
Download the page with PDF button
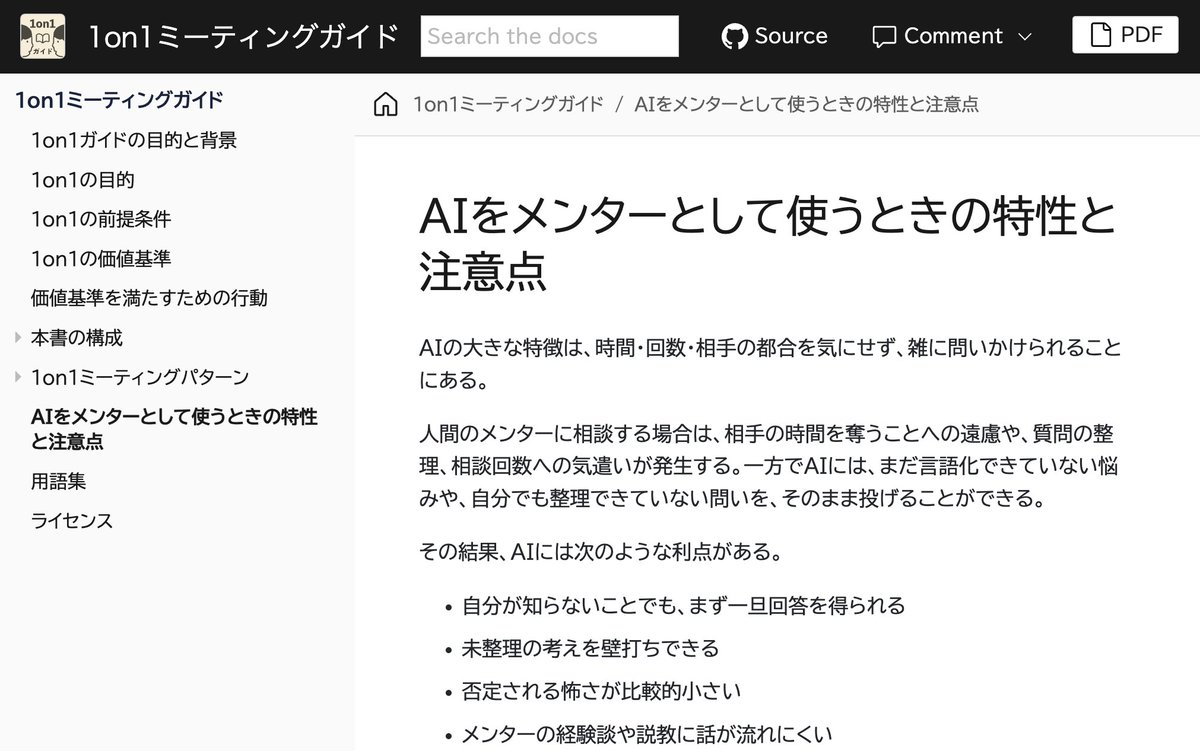click(x=1125, y=36)
